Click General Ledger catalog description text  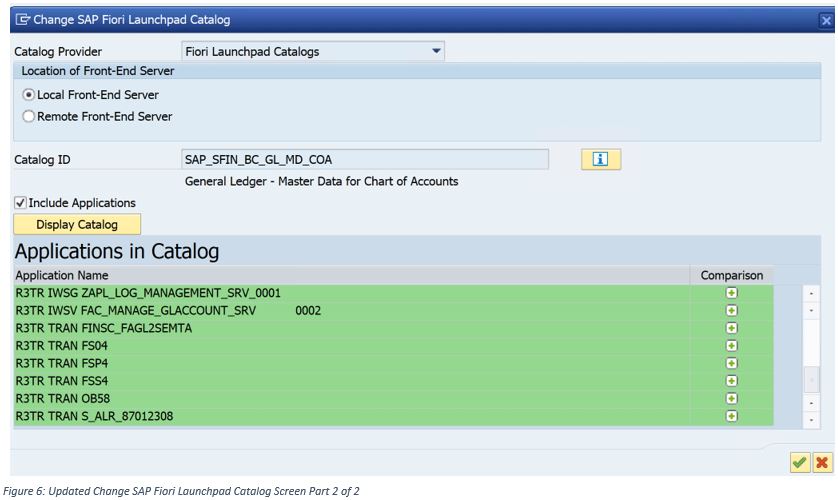(321, 181)
